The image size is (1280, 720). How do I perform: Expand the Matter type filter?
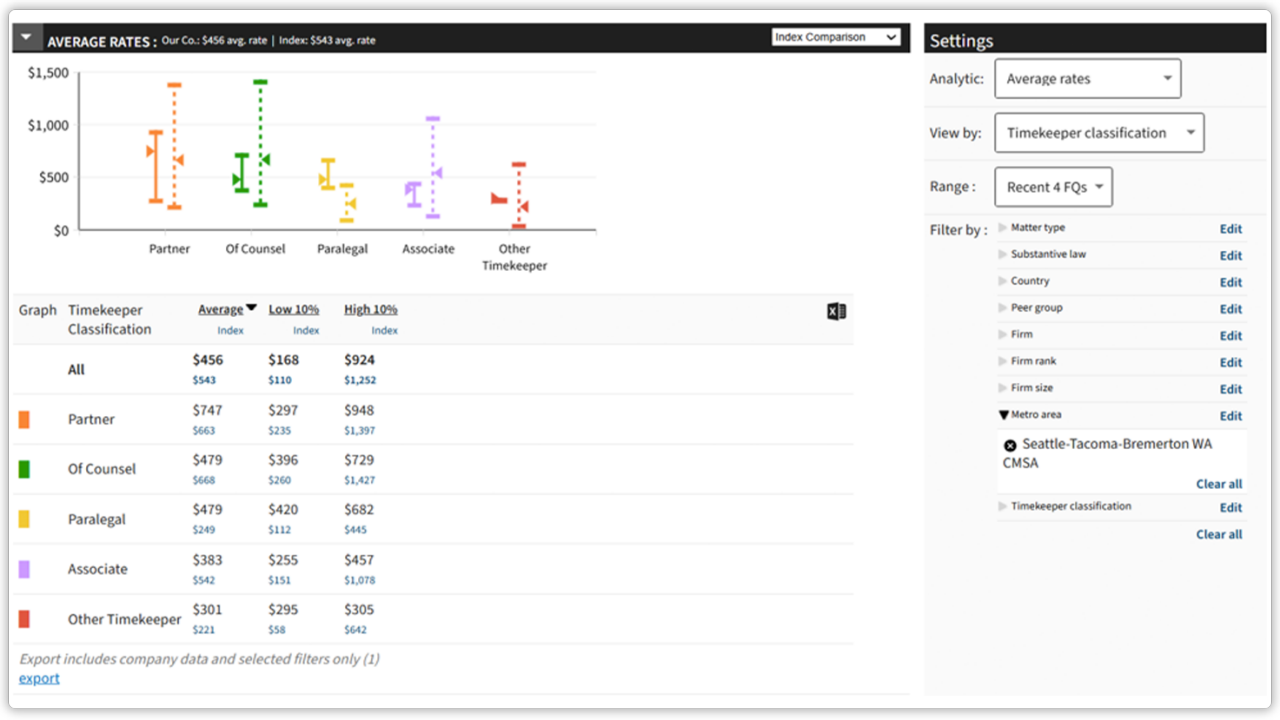(1003, 228)
